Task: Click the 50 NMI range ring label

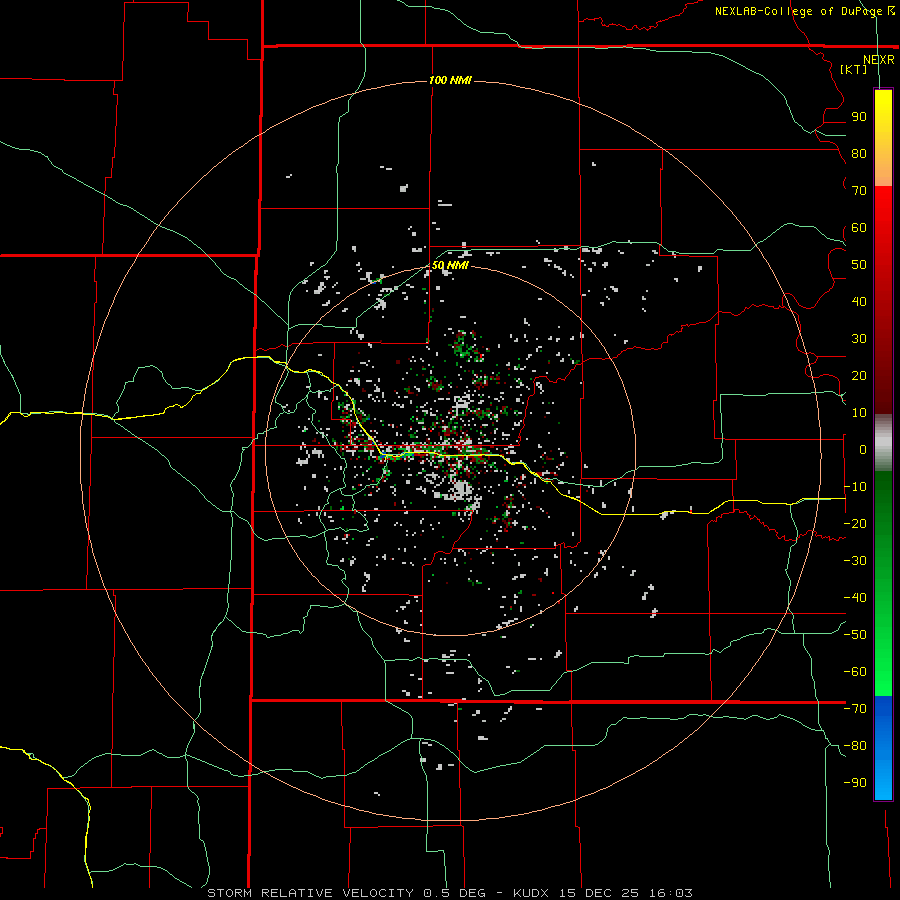Action: (450, 265)
